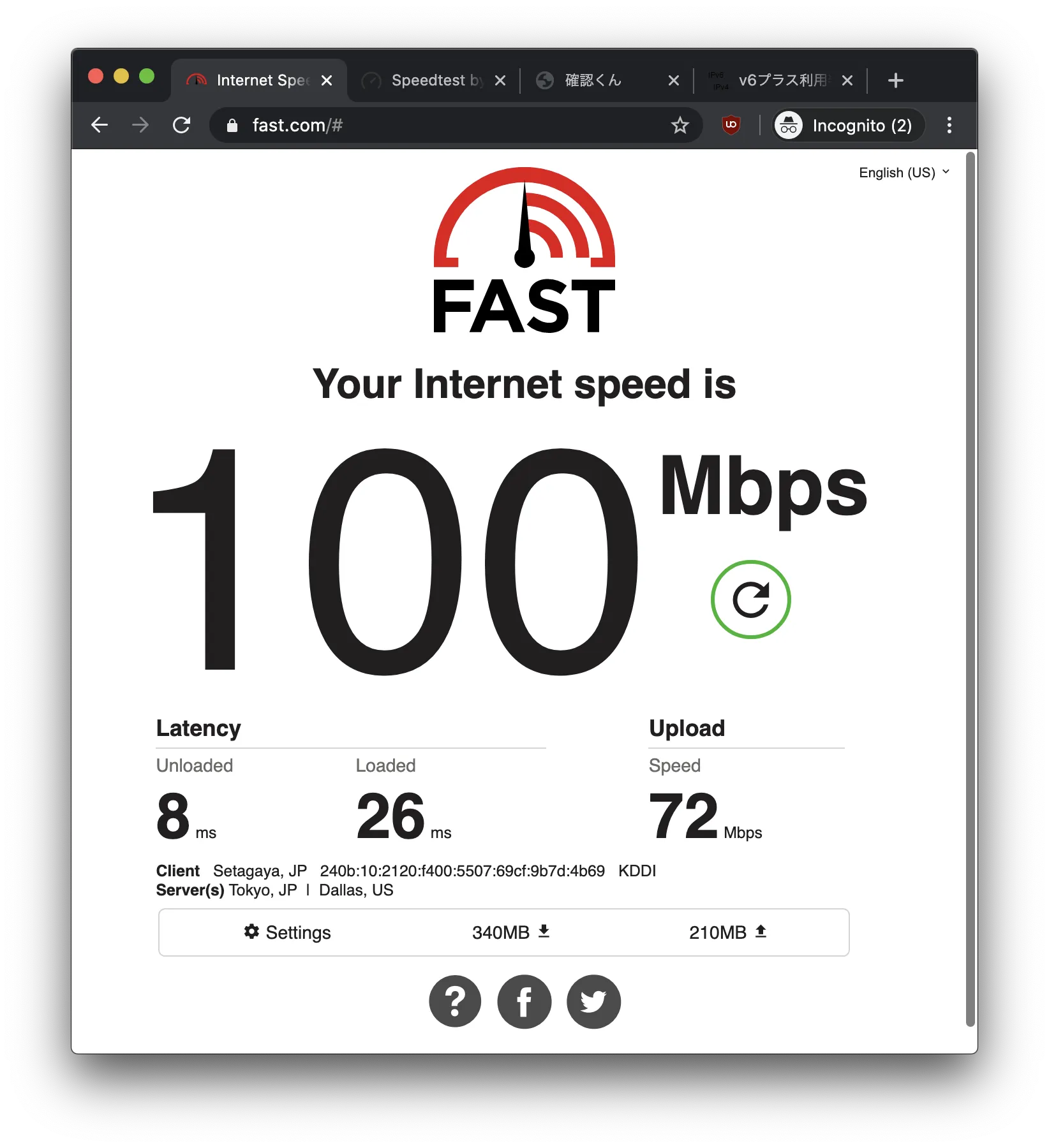
Task: Bookmark this page with the star icon
Action: pyautogui.click(x=680, y=125)
